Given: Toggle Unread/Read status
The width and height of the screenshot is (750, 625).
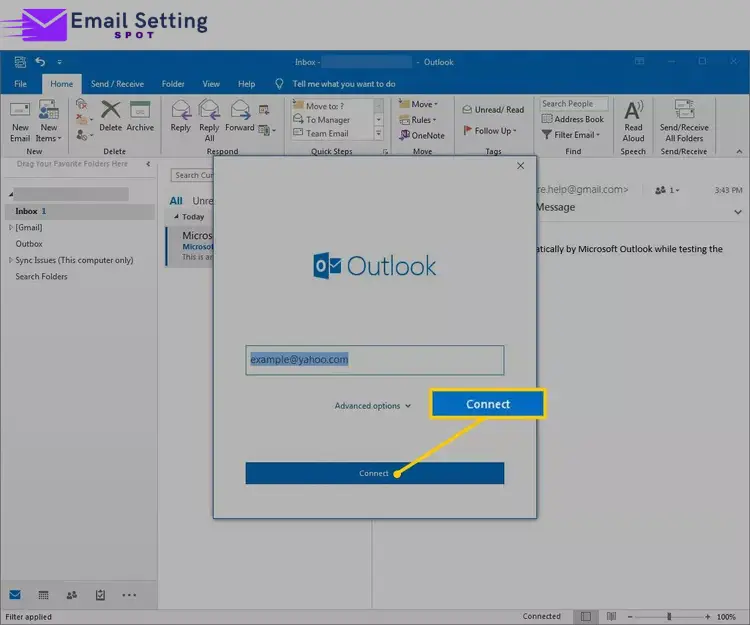Looking at the screenshot, I should (x=493, y=110).
